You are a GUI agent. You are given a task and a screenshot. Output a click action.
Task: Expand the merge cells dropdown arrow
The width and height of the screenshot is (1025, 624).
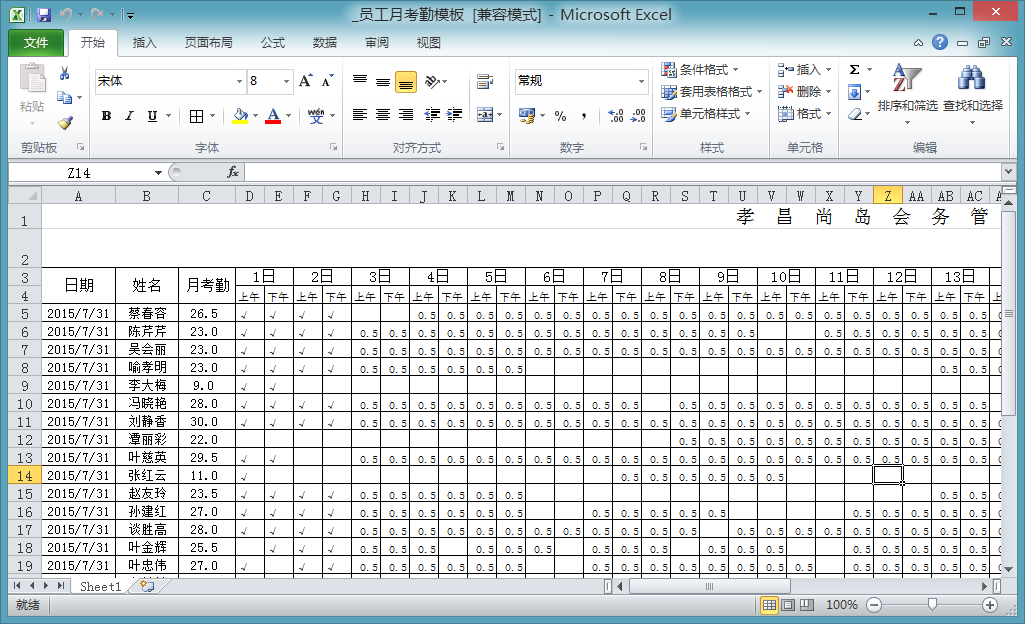click(499, 114)
